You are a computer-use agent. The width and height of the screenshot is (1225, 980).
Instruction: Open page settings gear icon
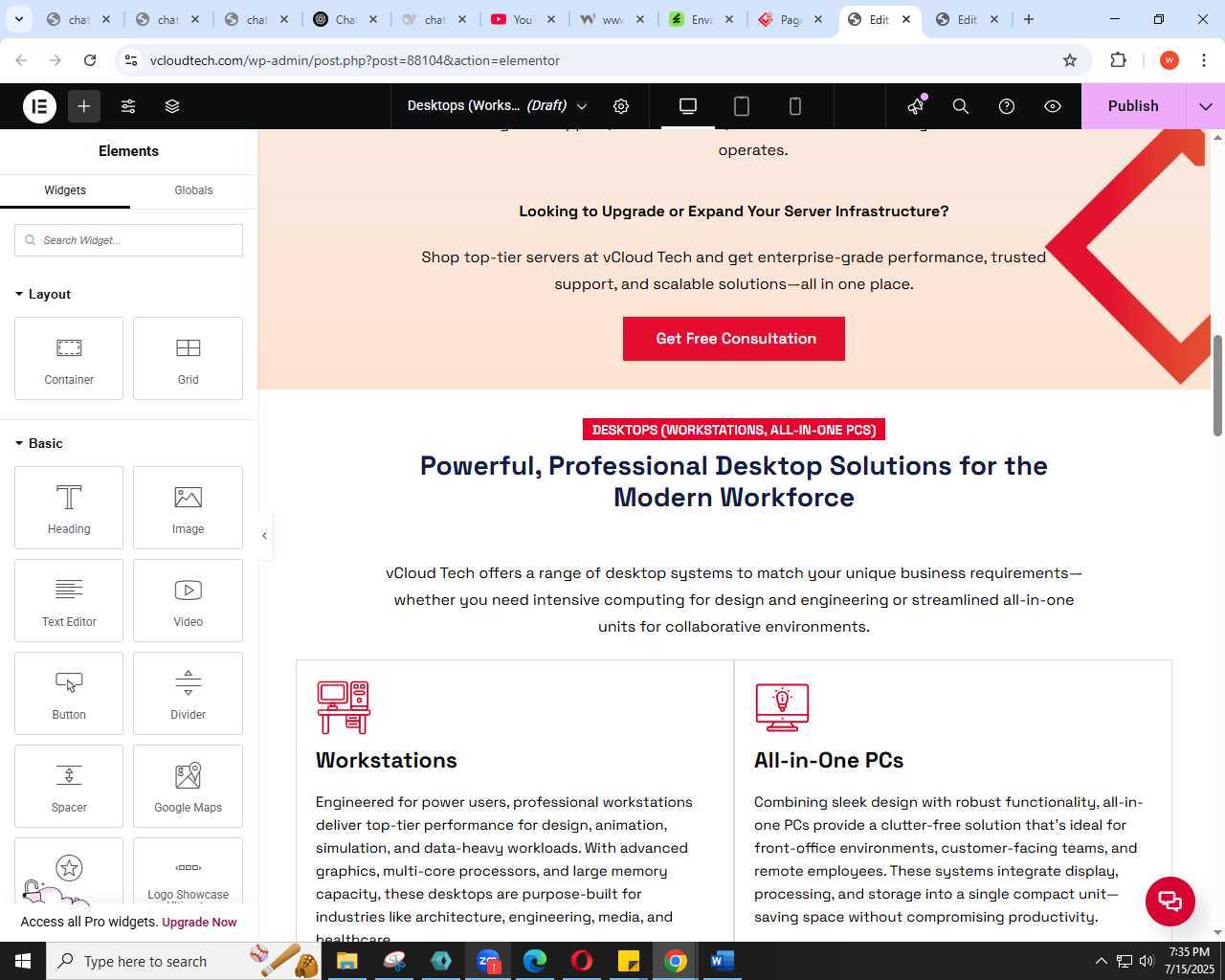click(x=621, y=106)
